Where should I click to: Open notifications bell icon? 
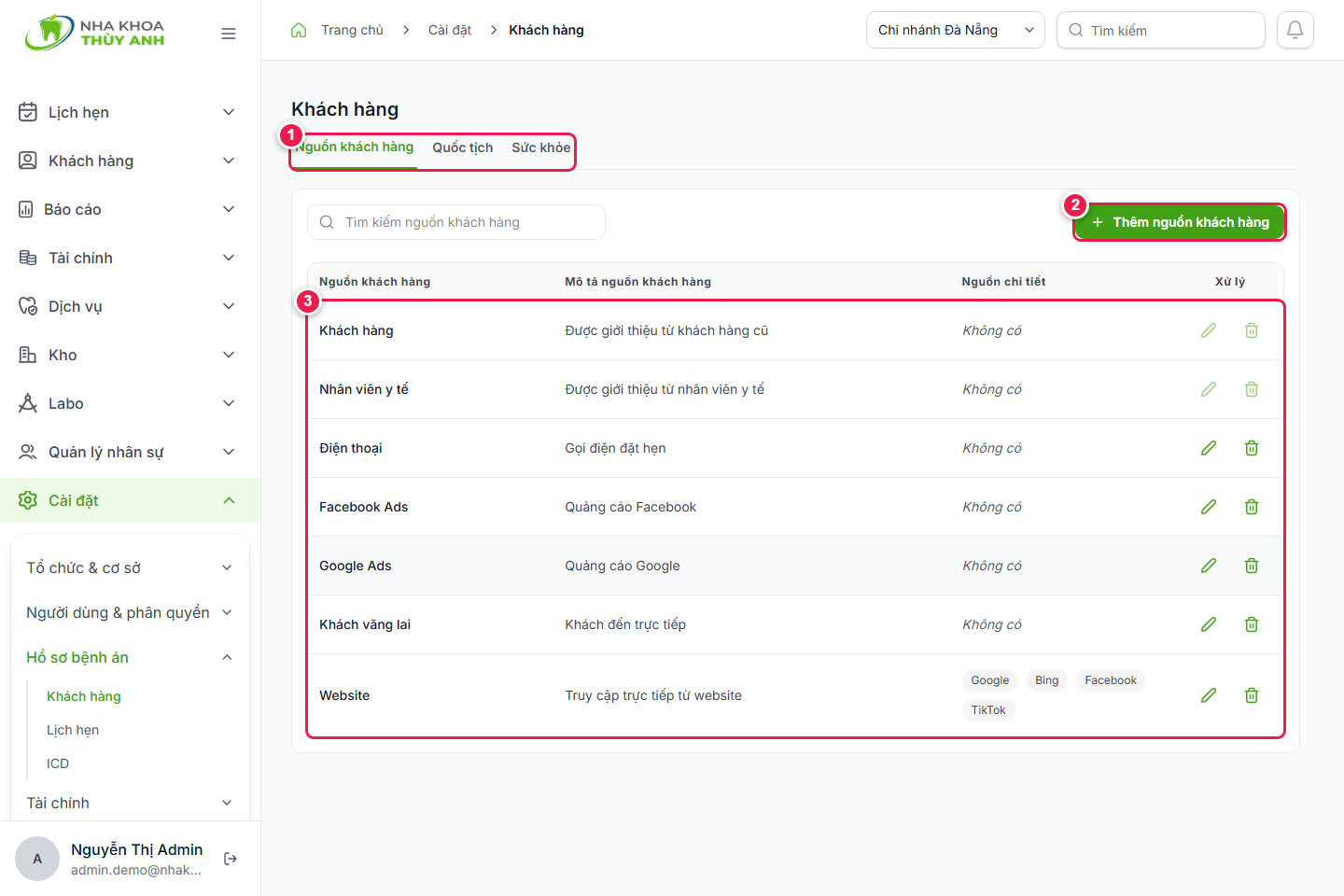(1295, 30)
